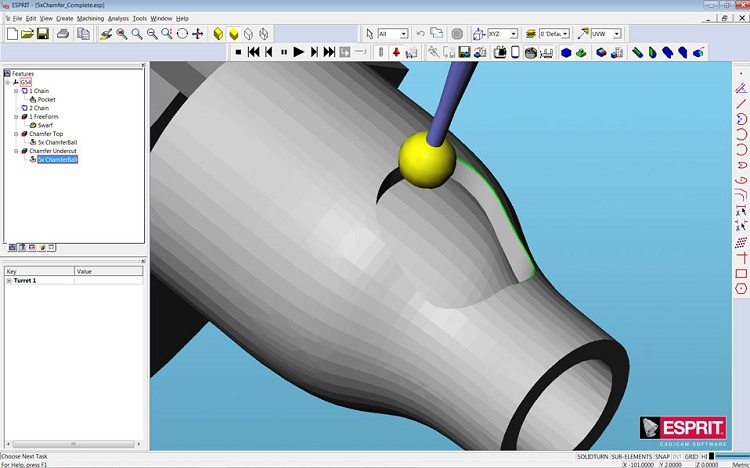The width and height of the screenshot is (750, 468).
Task: Open the Analysis menu
Action: click(118, 18)
